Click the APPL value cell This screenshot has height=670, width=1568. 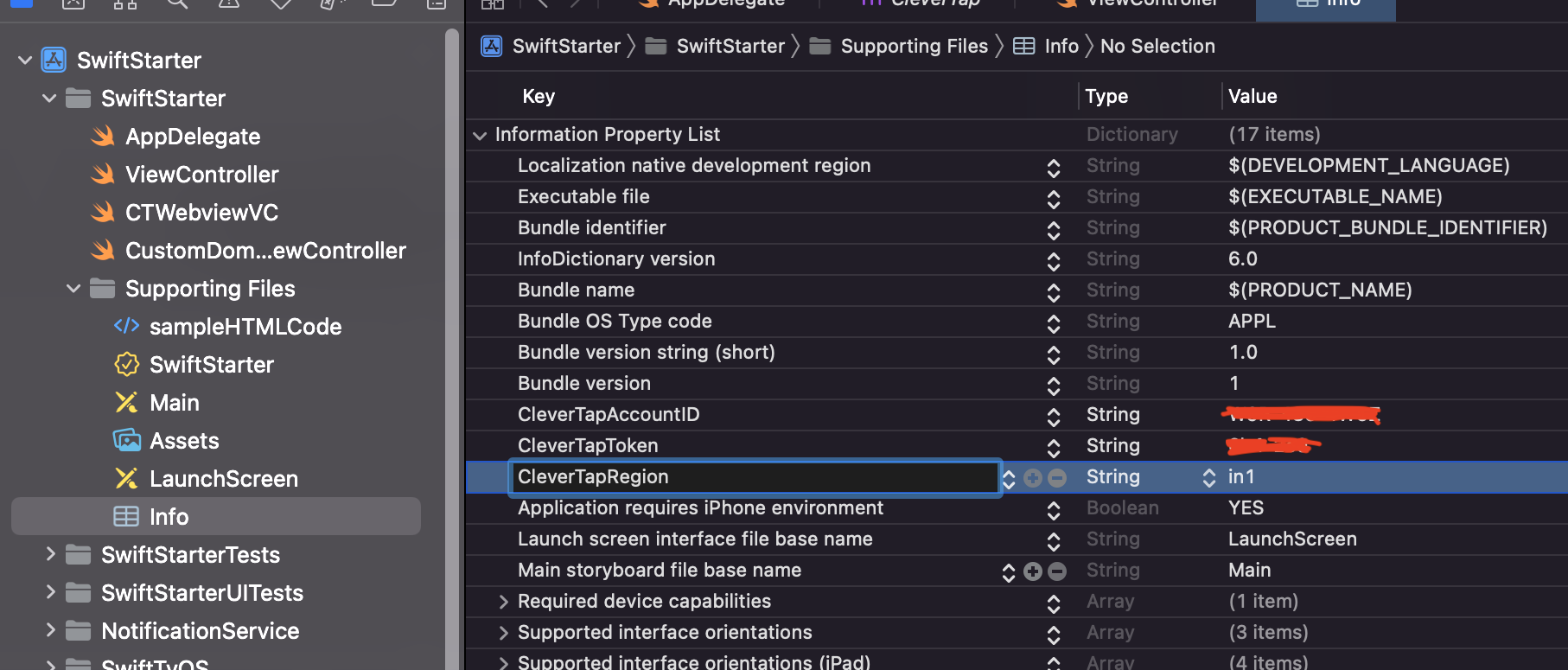[x=1252, y=321]
